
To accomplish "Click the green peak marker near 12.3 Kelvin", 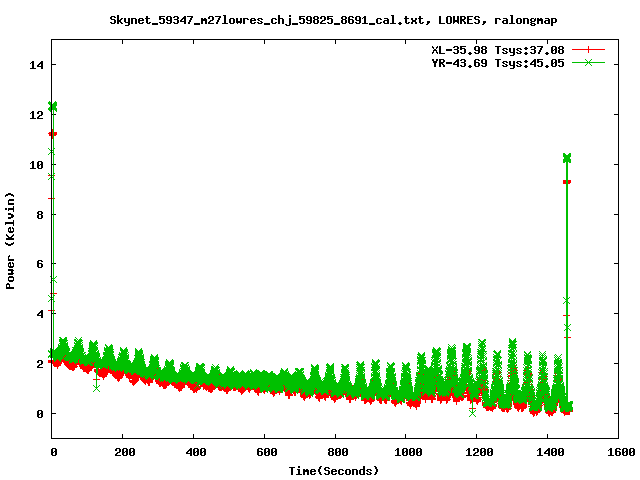I will pyautogui.click(x=53, y=107).
